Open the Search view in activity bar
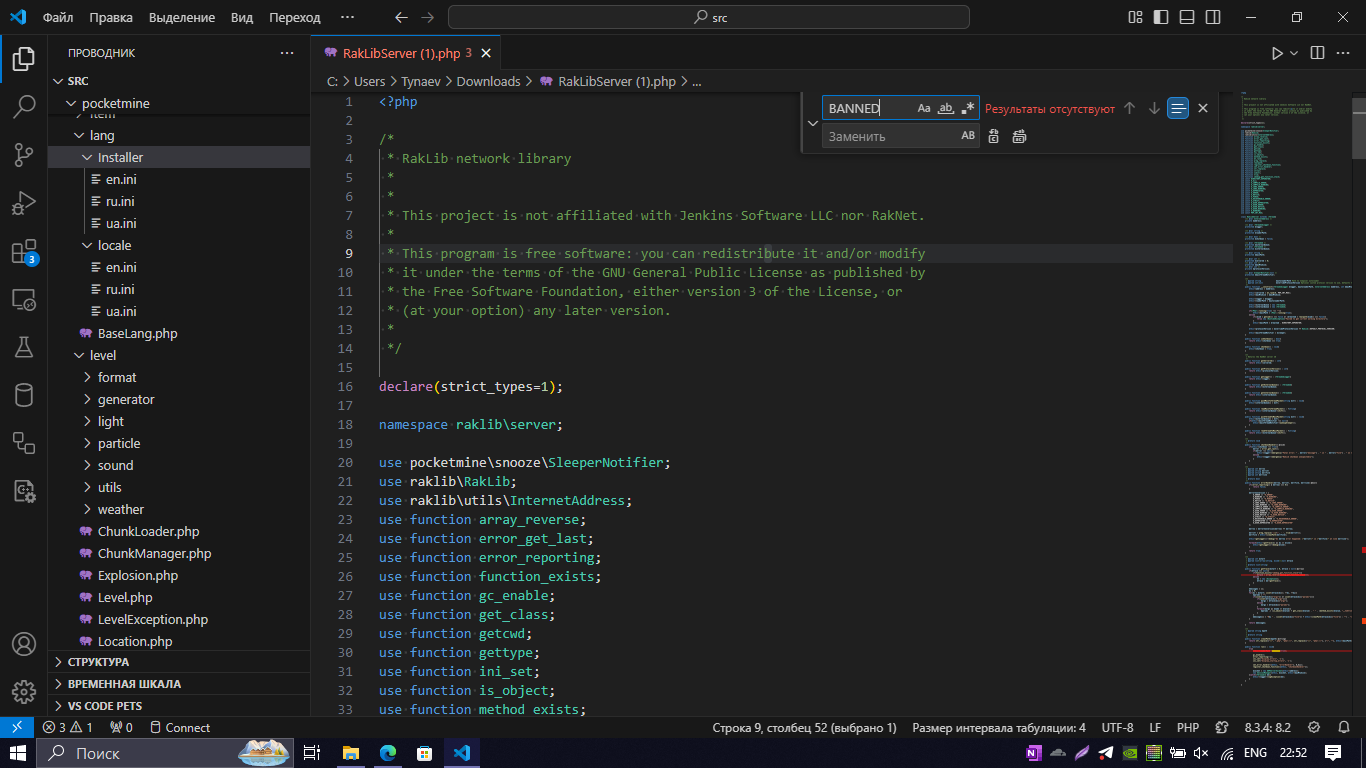Screen dimensions: 1366x768 [24, 107]
